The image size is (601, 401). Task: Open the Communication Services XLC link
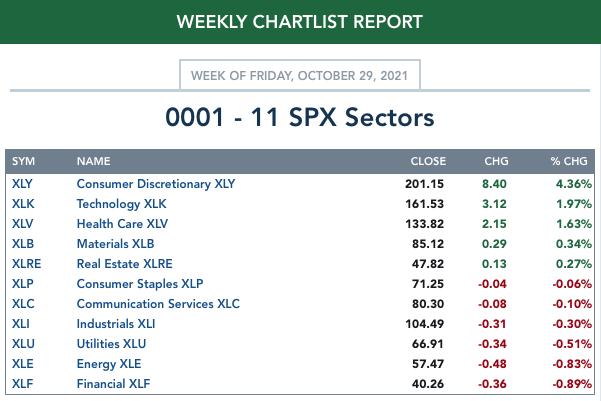(158, 304)
